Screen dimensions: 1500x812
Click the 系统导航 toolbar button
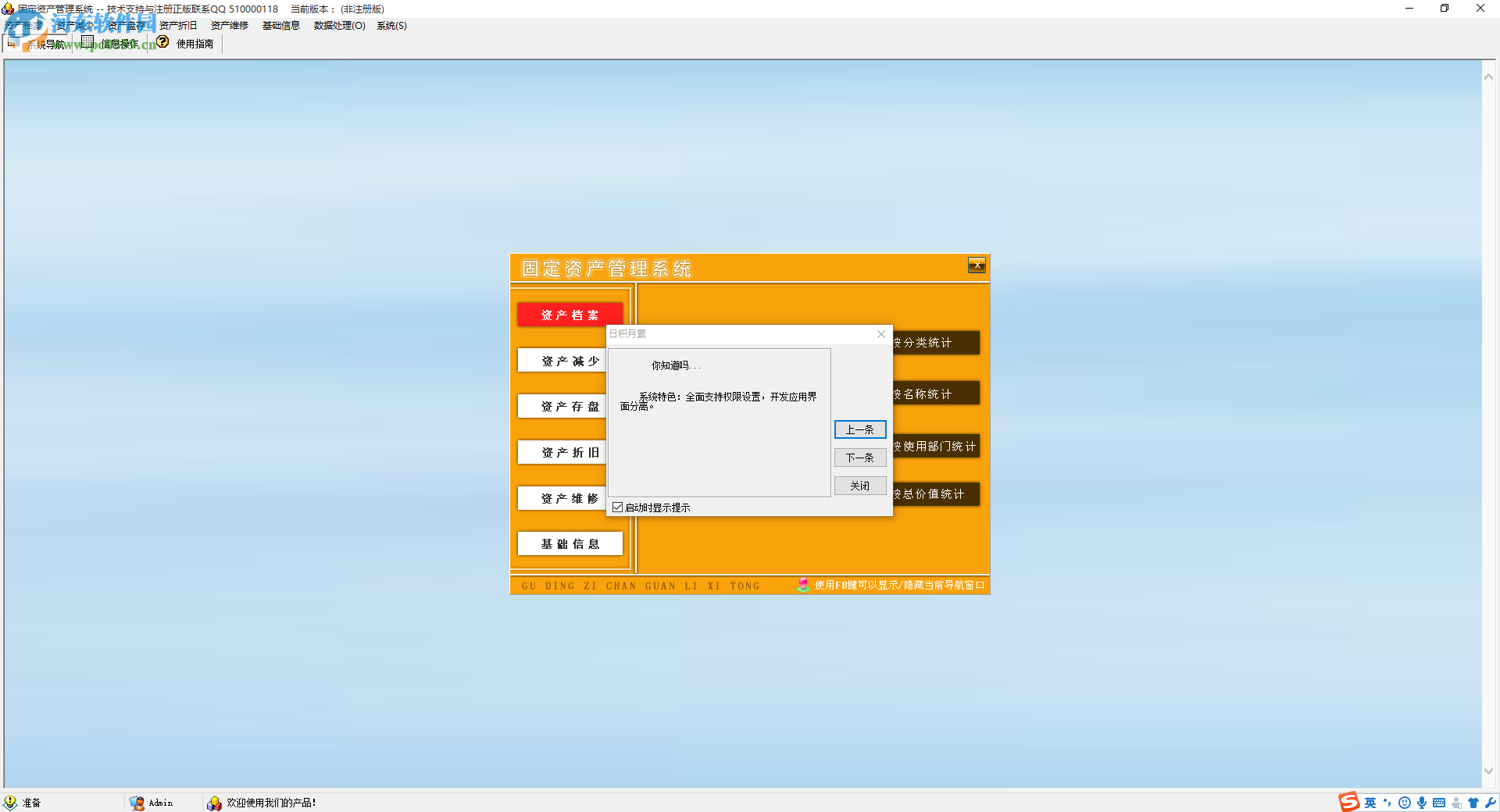(x=36, y=44)
